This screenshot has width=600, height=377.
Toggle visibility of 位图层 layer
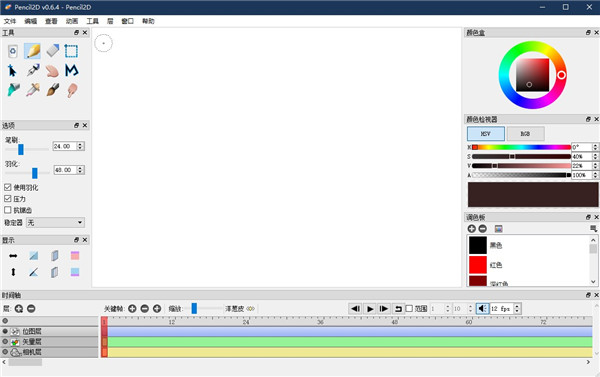[x=5, y=331]
